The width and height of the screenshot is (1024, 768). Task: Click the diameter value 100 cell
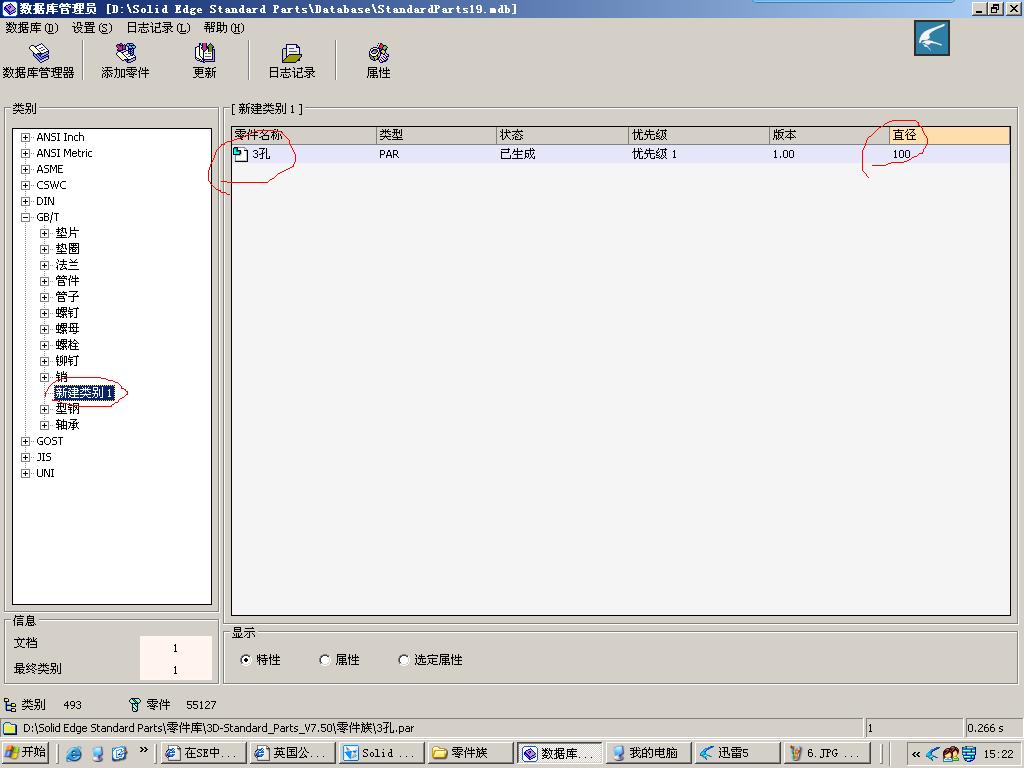(x=901, y=154)
